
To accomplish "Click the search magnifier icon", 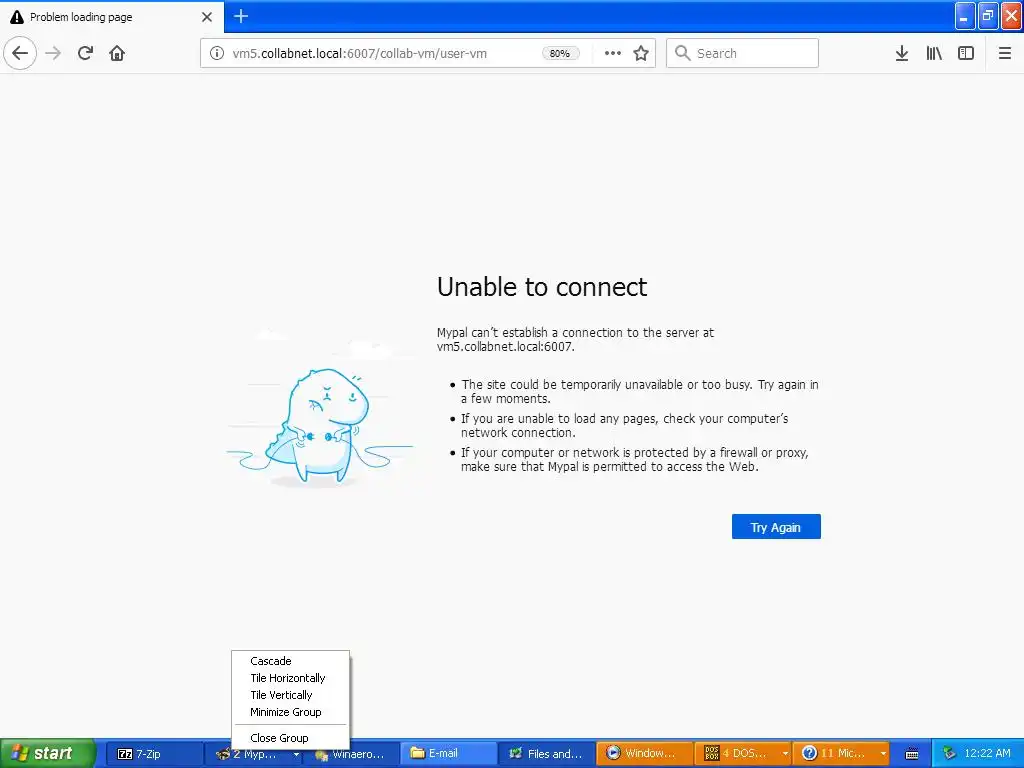I will click(682, 53).
